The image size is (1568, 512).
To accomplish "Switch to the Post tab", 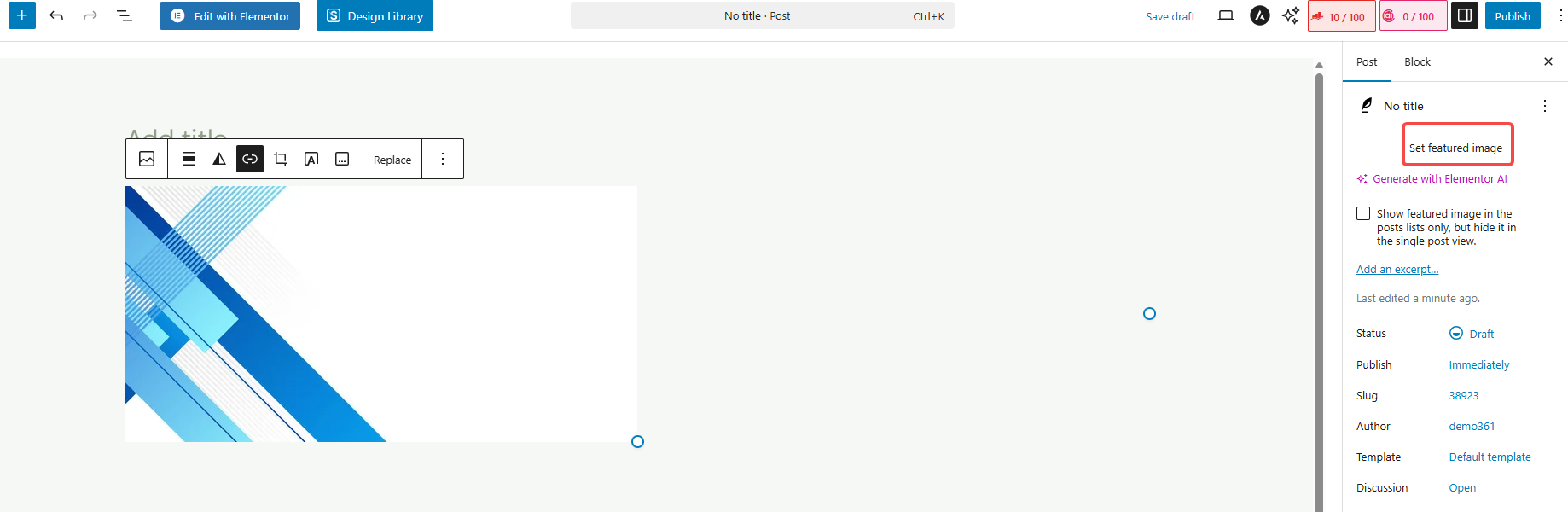I will click(1367, 61).
